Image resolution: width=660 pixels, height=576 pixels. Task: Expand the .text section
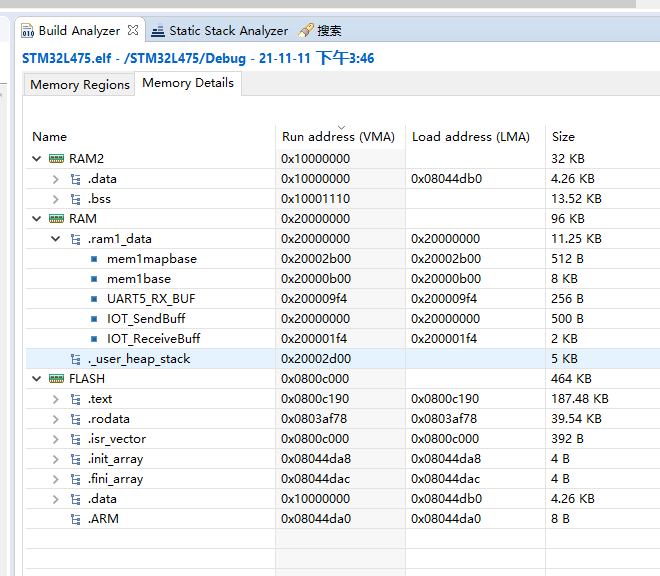56,399
